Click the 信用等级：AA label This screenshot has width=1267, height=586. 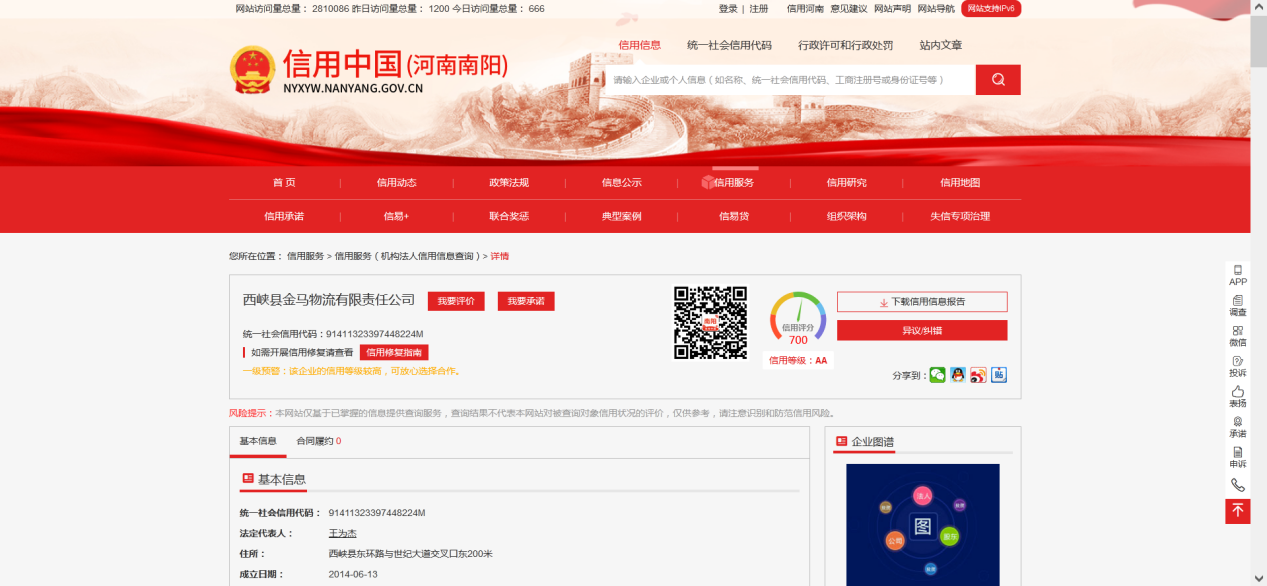click(797, 360)
